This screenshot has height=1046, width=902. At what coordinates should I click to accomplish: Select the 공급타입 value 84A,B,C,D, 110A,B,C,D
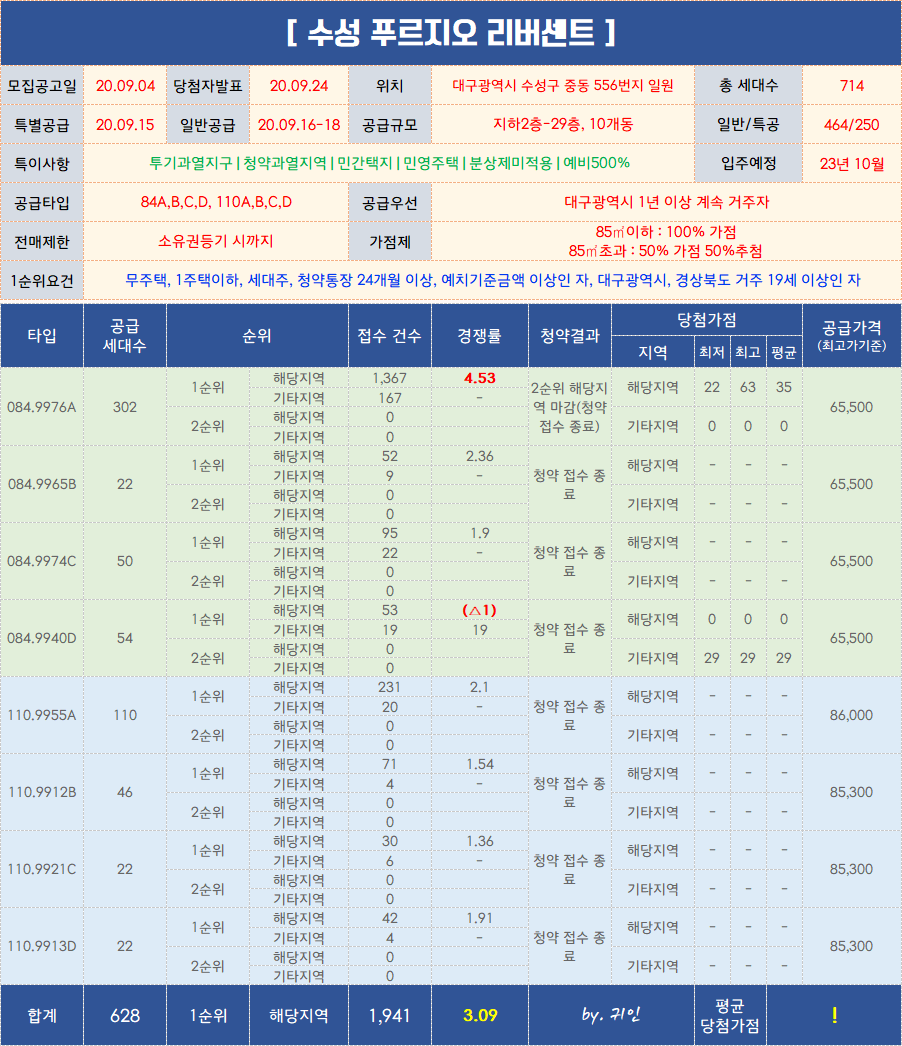(216, 202)
